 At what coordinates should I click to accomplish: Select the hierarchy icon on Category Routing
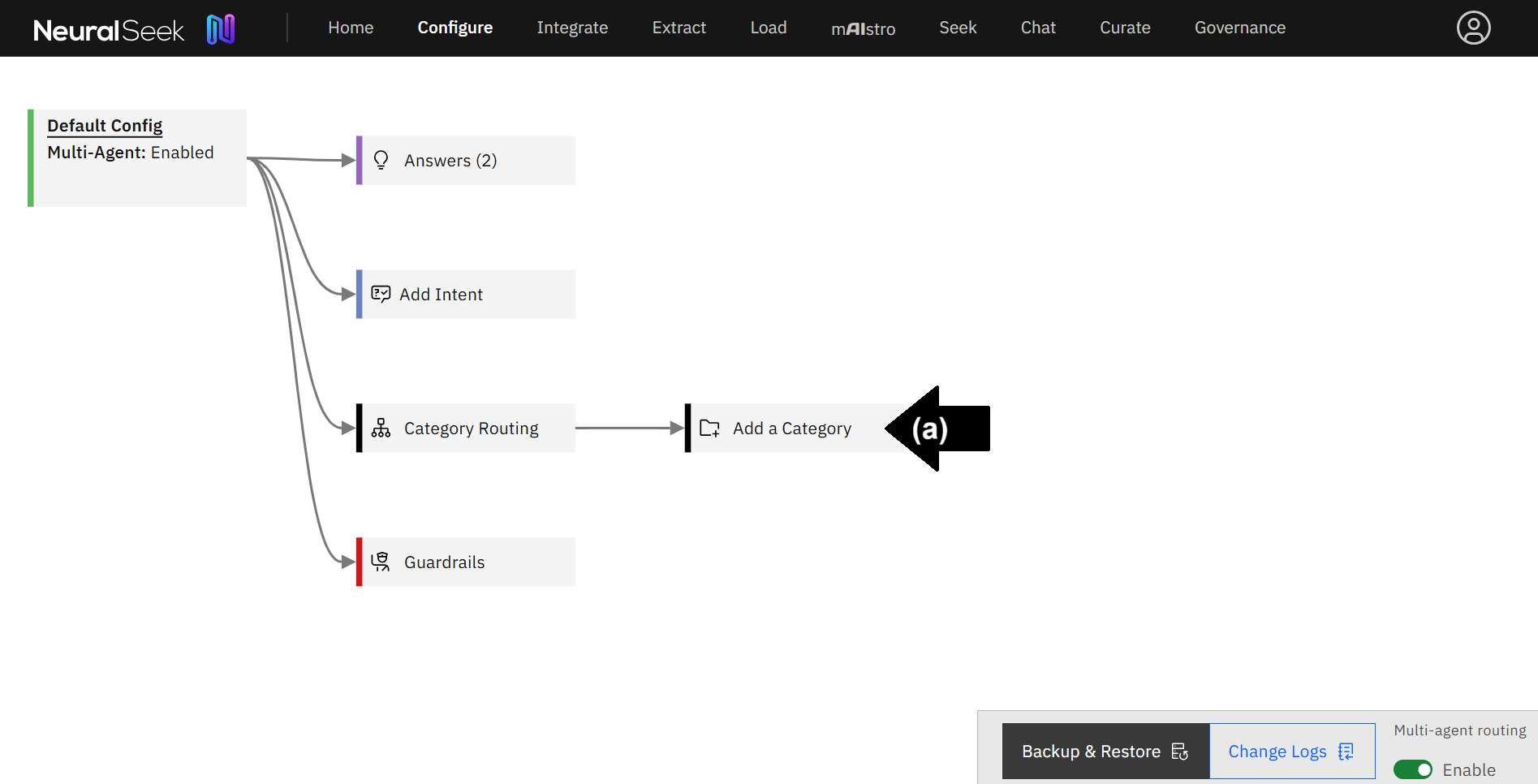(x=381, y=428)
